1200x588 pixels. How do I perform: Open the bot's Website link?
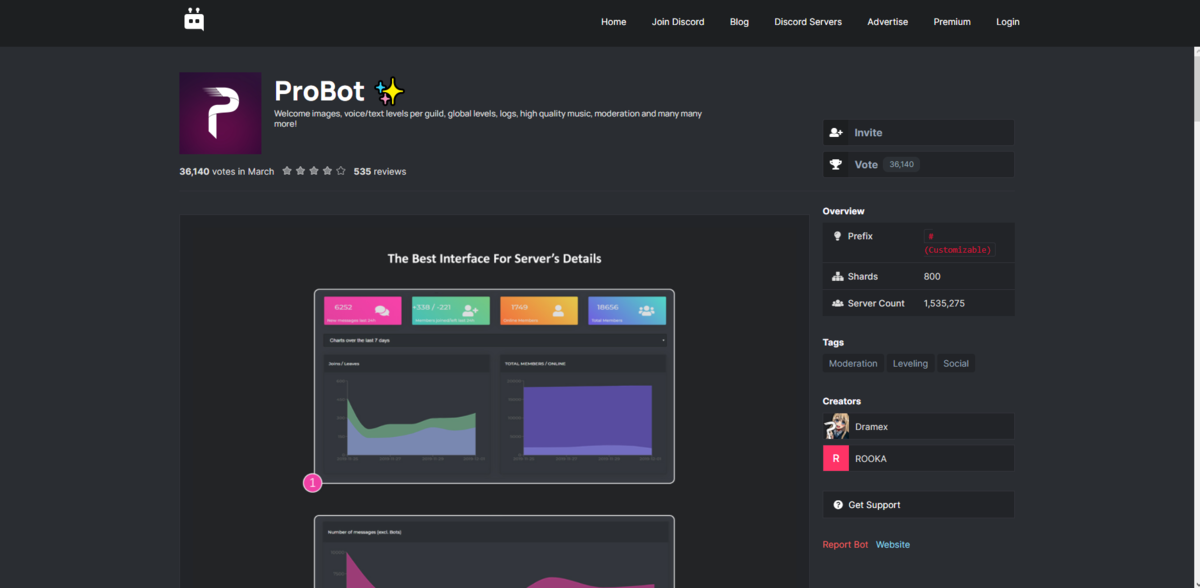pyautogui.click(x=893, y=545)
